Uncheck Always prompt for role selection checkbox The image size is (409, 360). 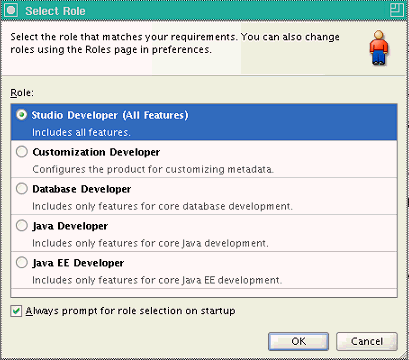coord(16,311)
